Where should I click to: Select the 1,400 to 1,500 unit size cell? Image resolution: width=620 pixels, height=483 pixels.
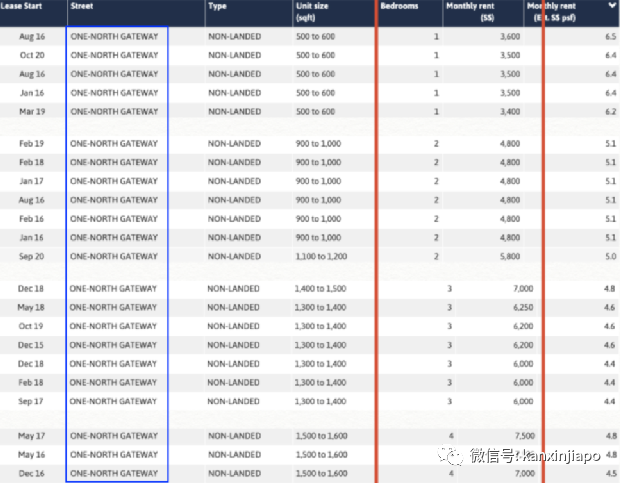[320, 288]
